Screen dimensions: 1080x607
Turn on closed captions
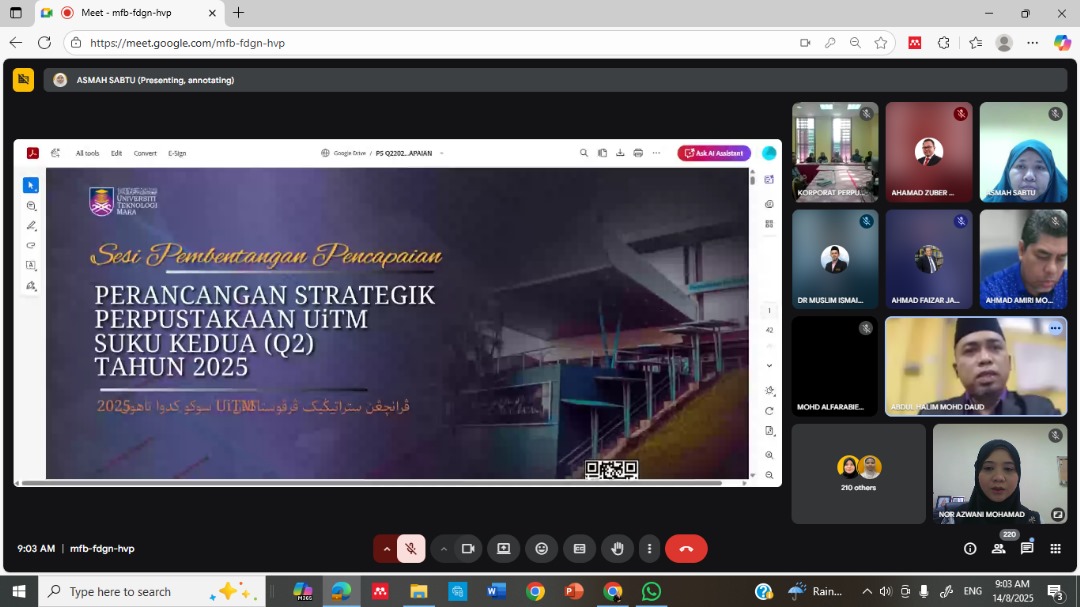click(579, 549)
